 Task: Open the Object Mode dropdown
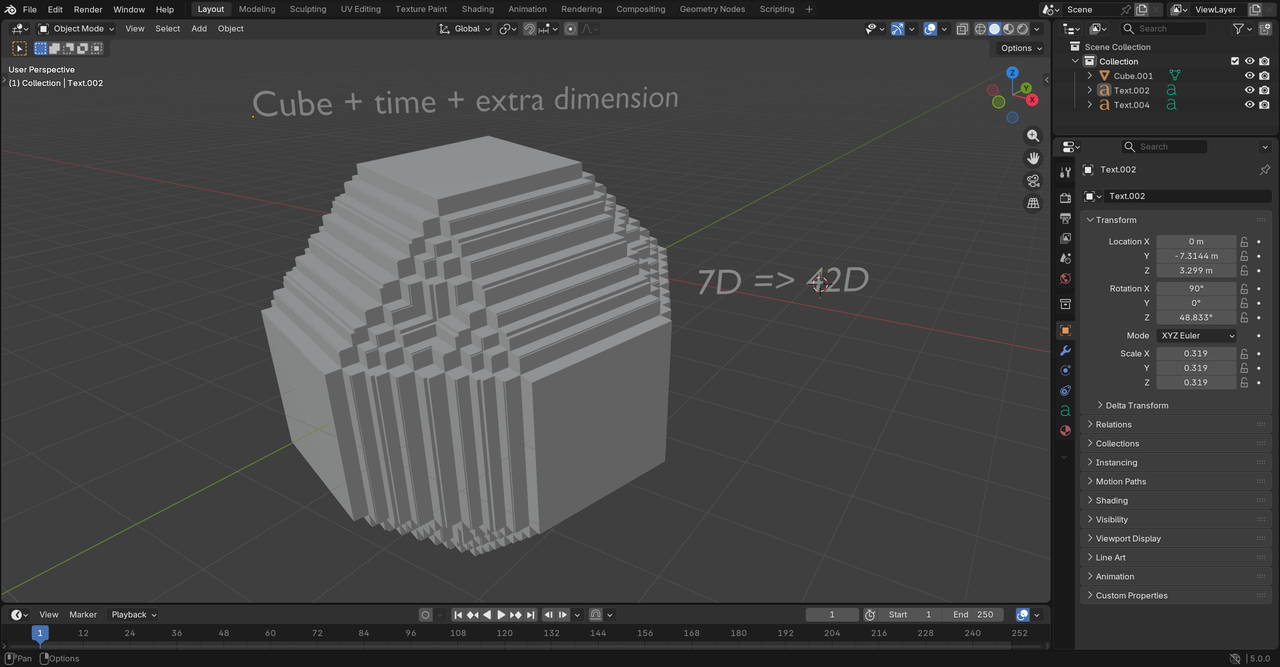(78, 29)
